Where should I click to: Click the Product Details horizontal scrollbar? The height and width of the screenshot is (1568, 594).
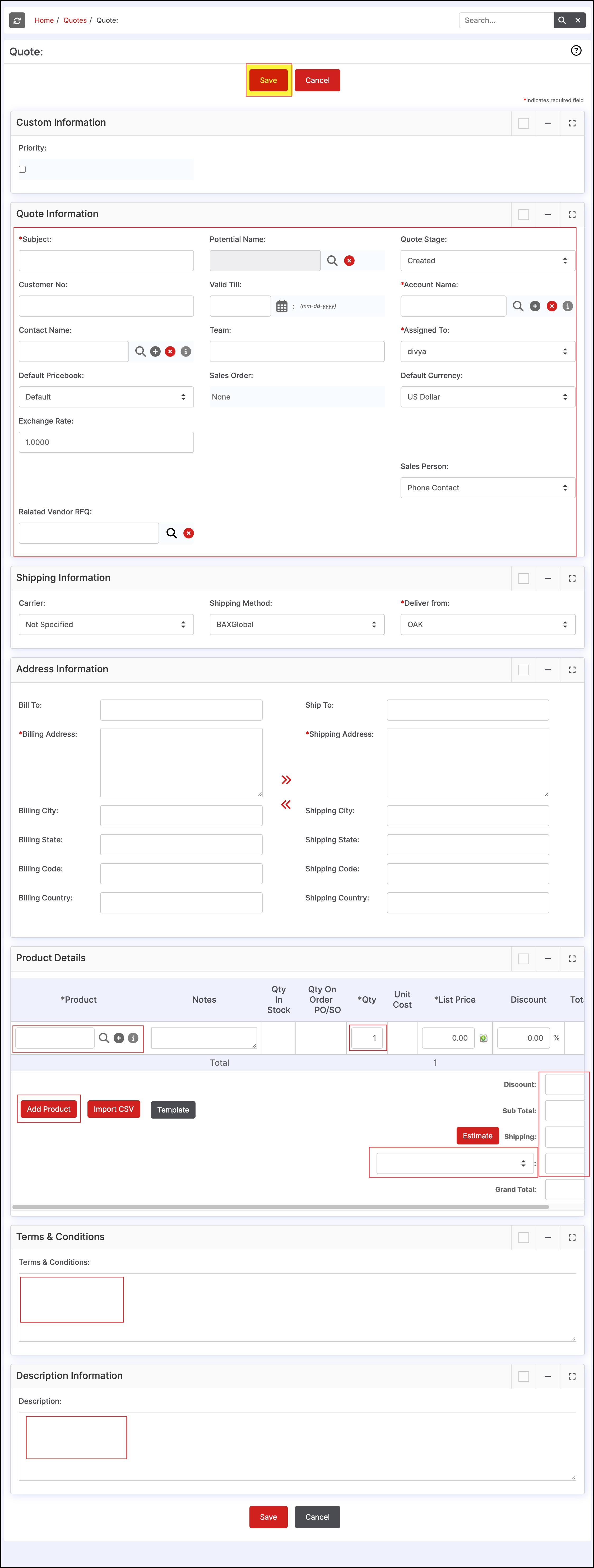(x=280, y=1206)
